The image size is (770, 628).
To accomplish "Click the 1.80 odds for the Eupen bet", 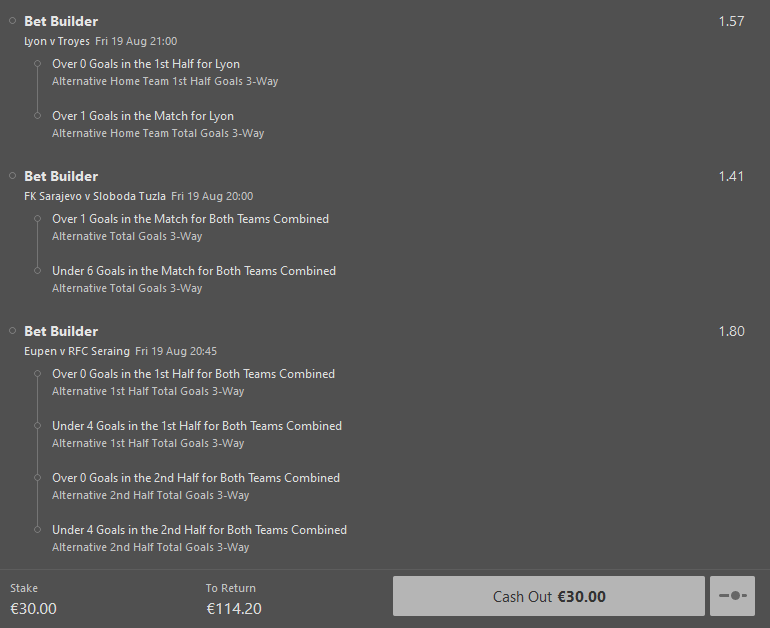I will 731,331.
